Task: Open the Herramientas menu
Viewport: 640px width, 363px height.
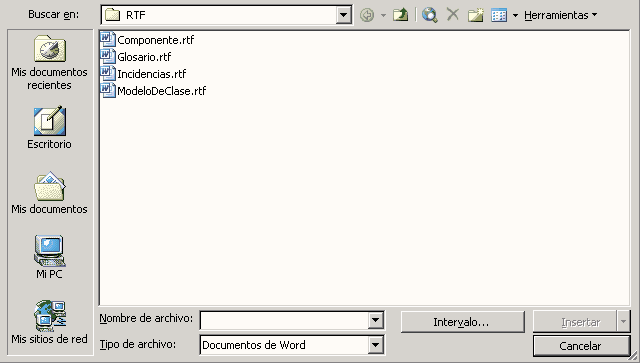Action: click(x=560, y=15)
